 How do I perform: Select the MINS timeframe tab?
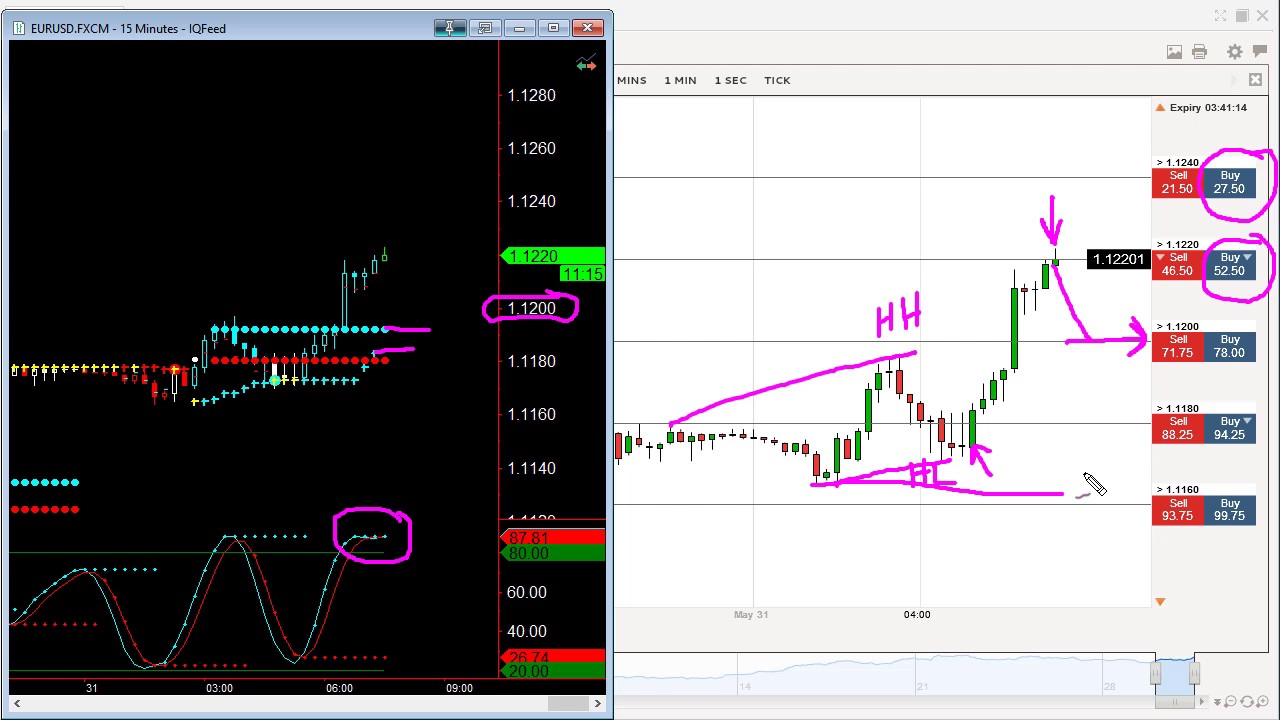pos(631,80)
